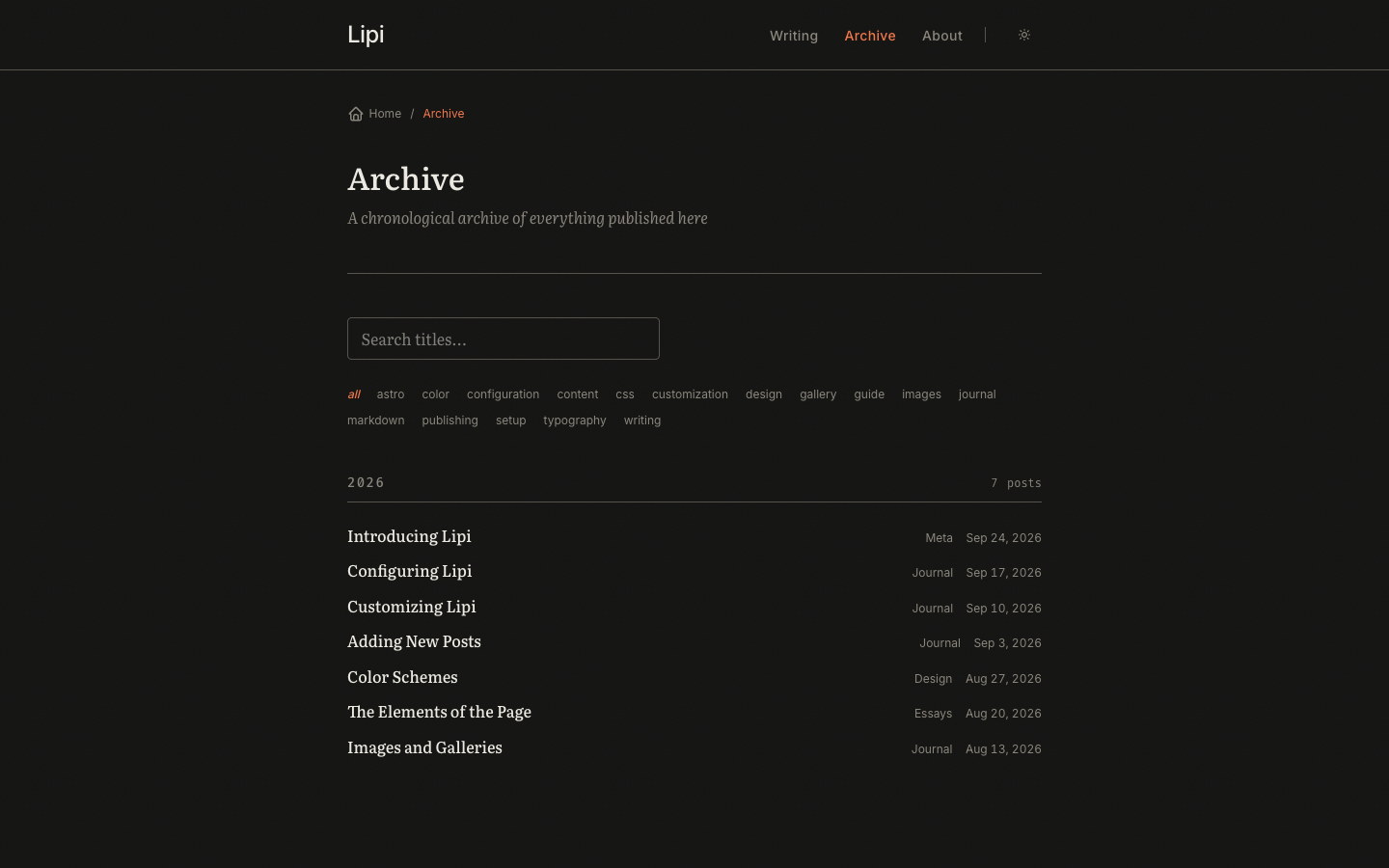Filter by the markdown tag
This screenshot has width=1389, height=868.
tap(376, 420)
